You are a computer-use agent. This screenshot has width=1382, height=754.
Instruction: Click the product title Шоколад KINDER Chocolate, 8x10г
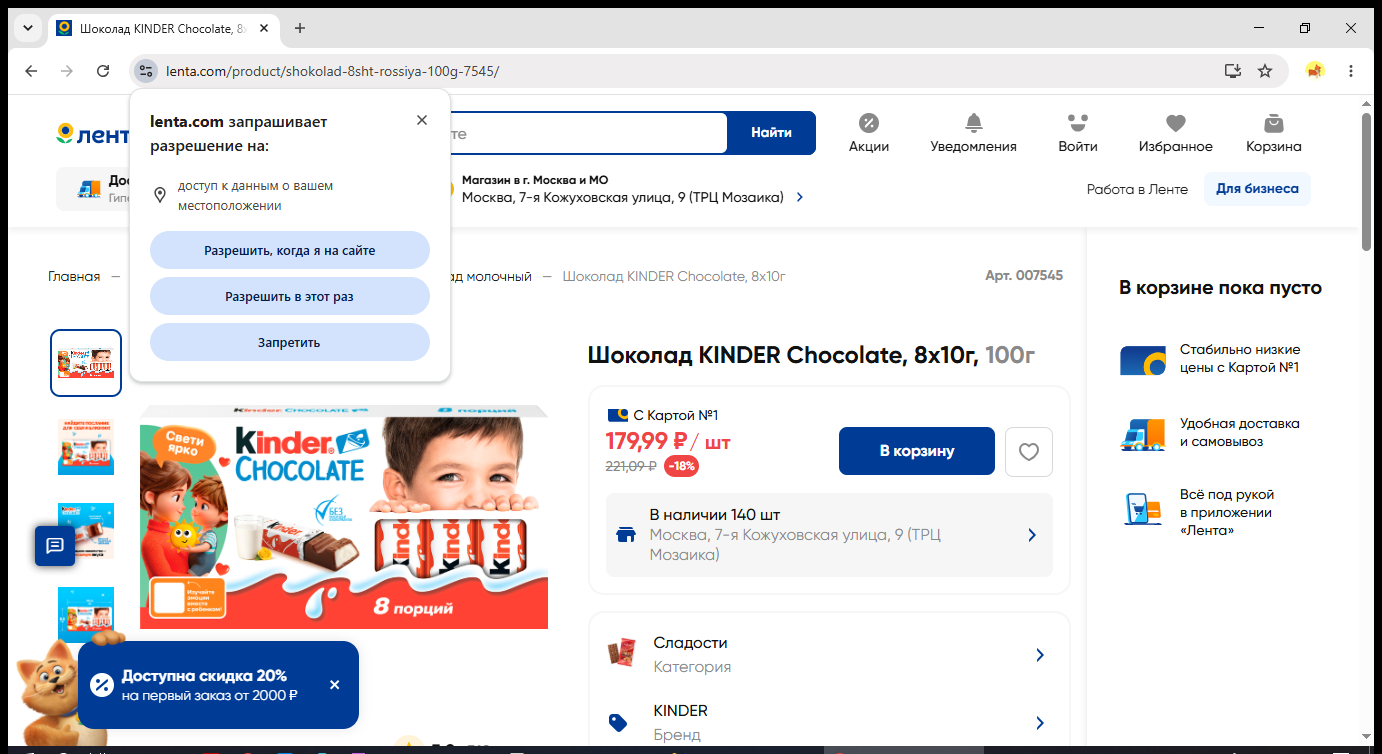[782, 355]
